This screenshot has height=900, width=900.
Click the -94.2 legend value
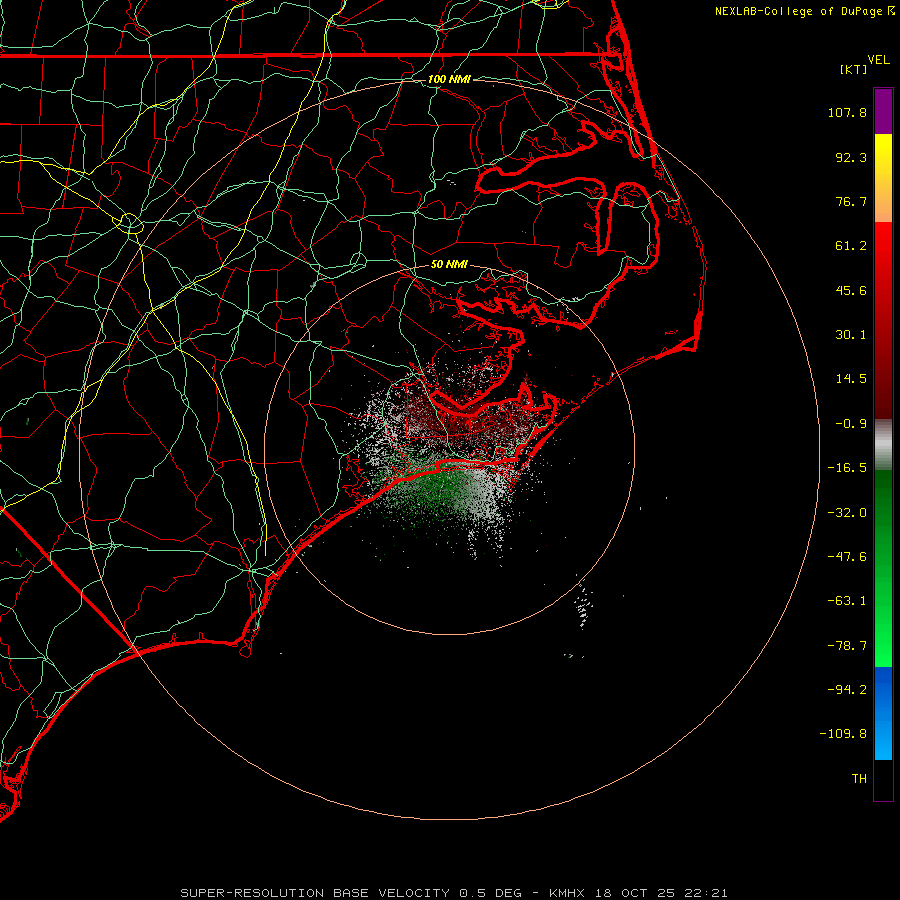point(847,689)
